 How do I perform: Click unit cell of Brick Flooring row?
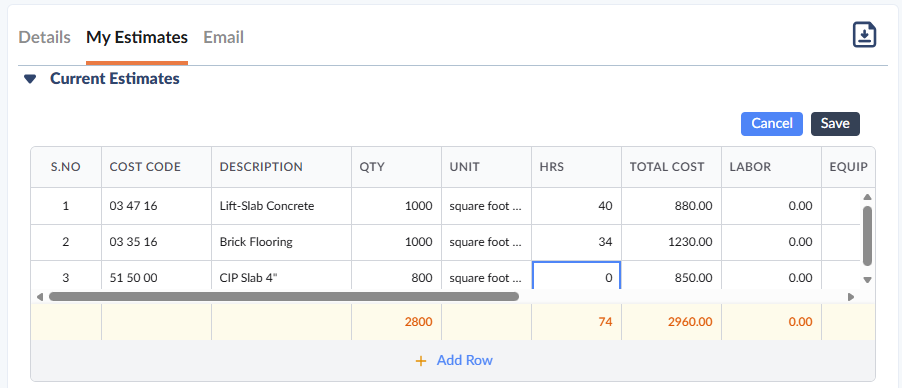[x=486, y=242]
